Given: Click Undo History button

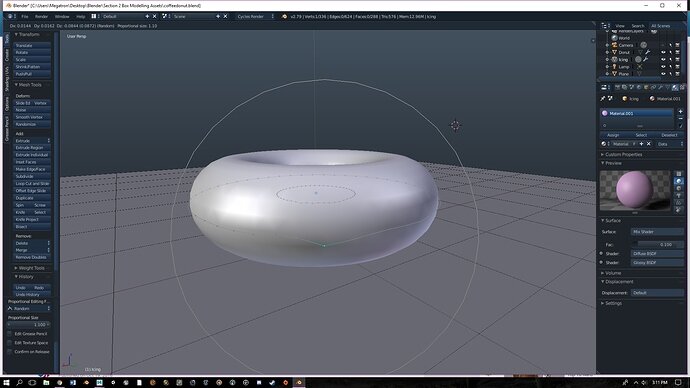Looking at the screenshot, I should 32,295.
